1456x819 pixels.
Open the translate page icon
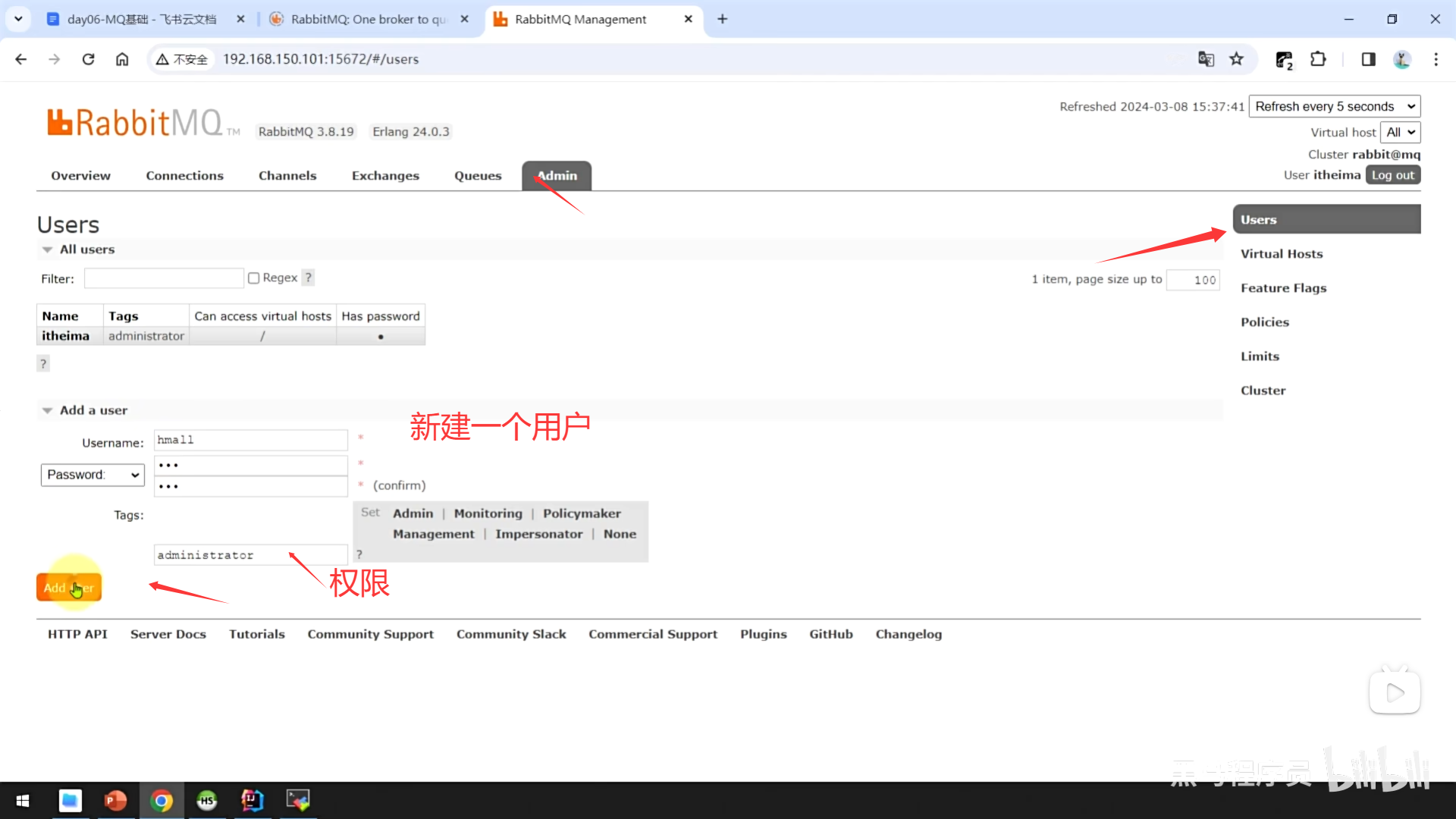(1206, 59)
